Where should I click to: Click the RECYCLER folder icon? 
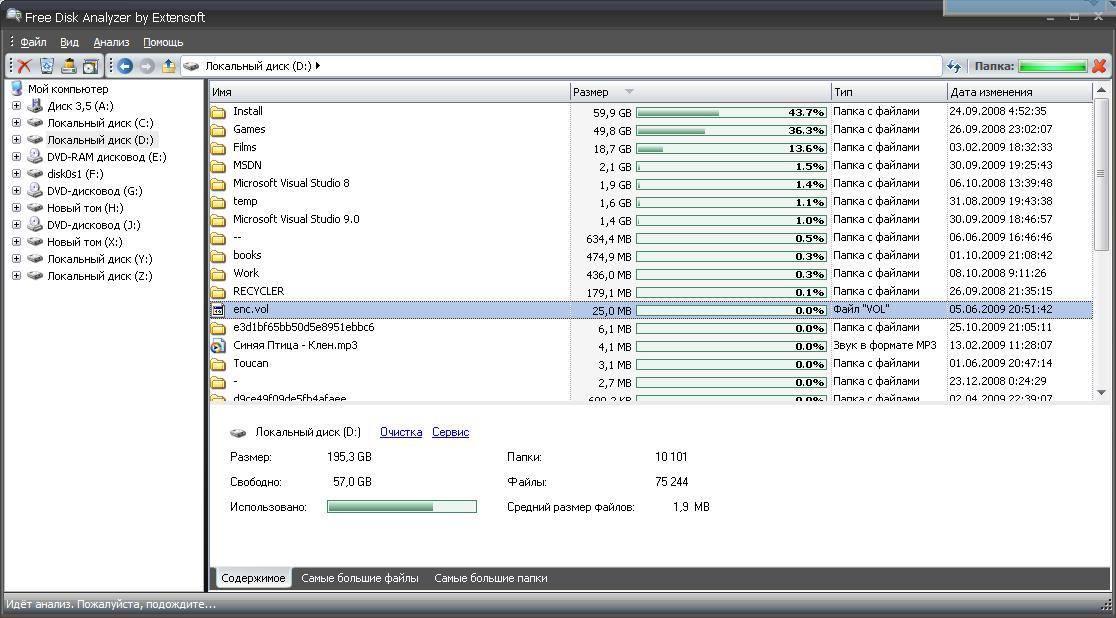[x=219, y=292]
